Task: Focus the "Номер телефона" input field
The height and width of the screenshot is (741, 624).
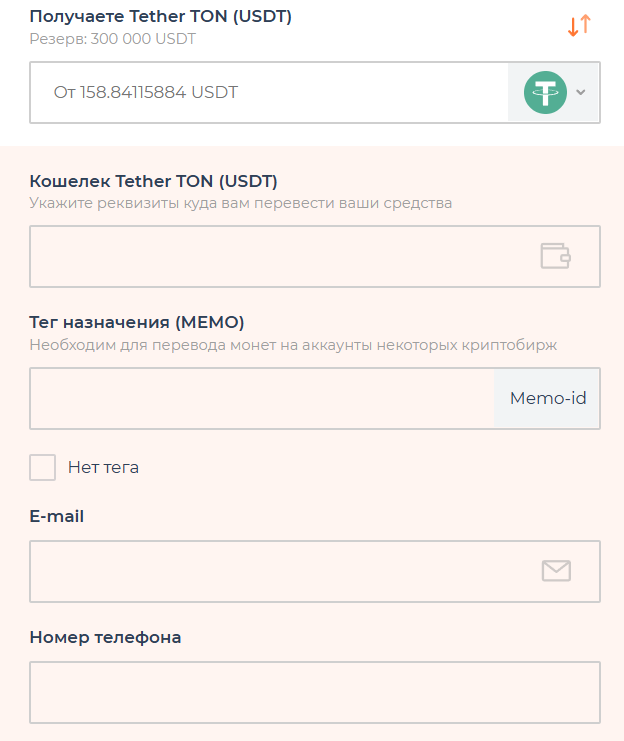Action: [314, 691]
